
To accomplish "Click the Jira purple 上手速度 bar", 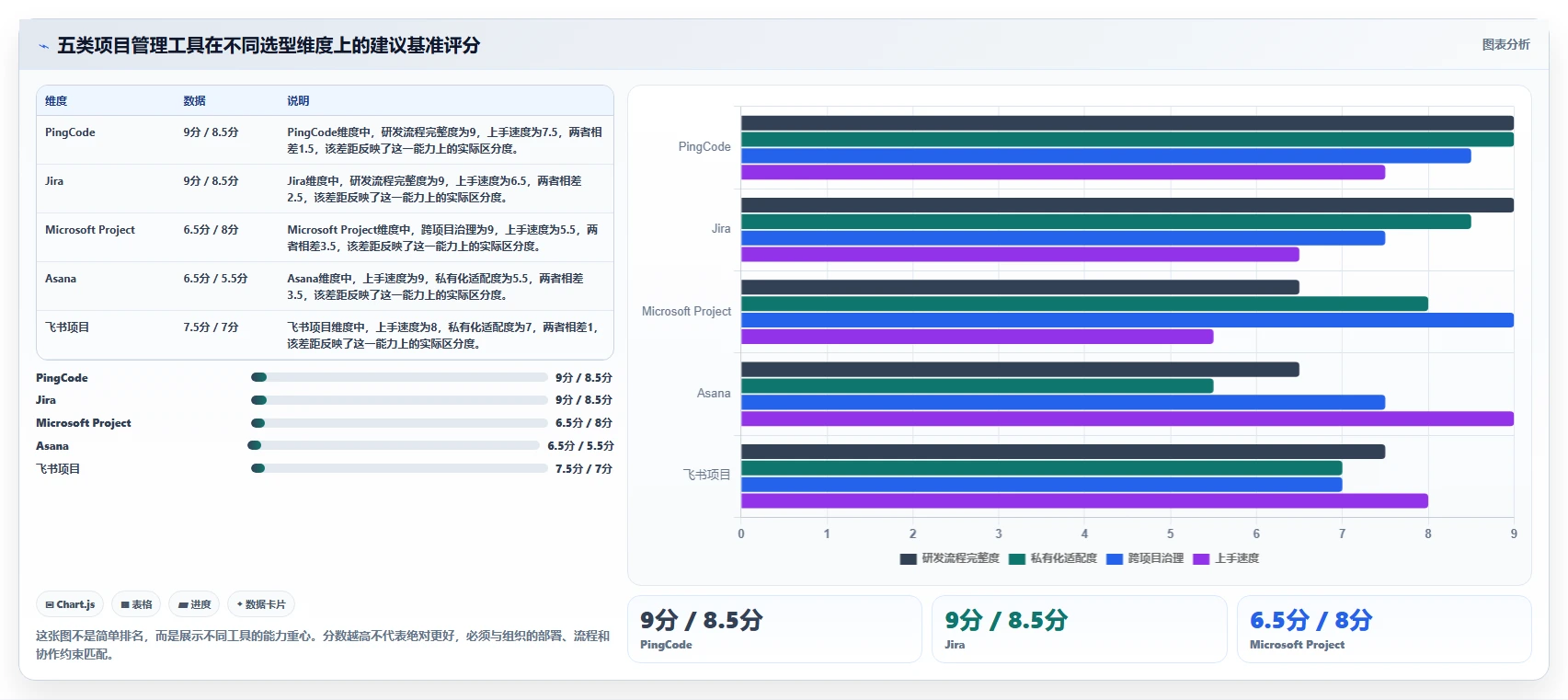I will click(1020, 254).
